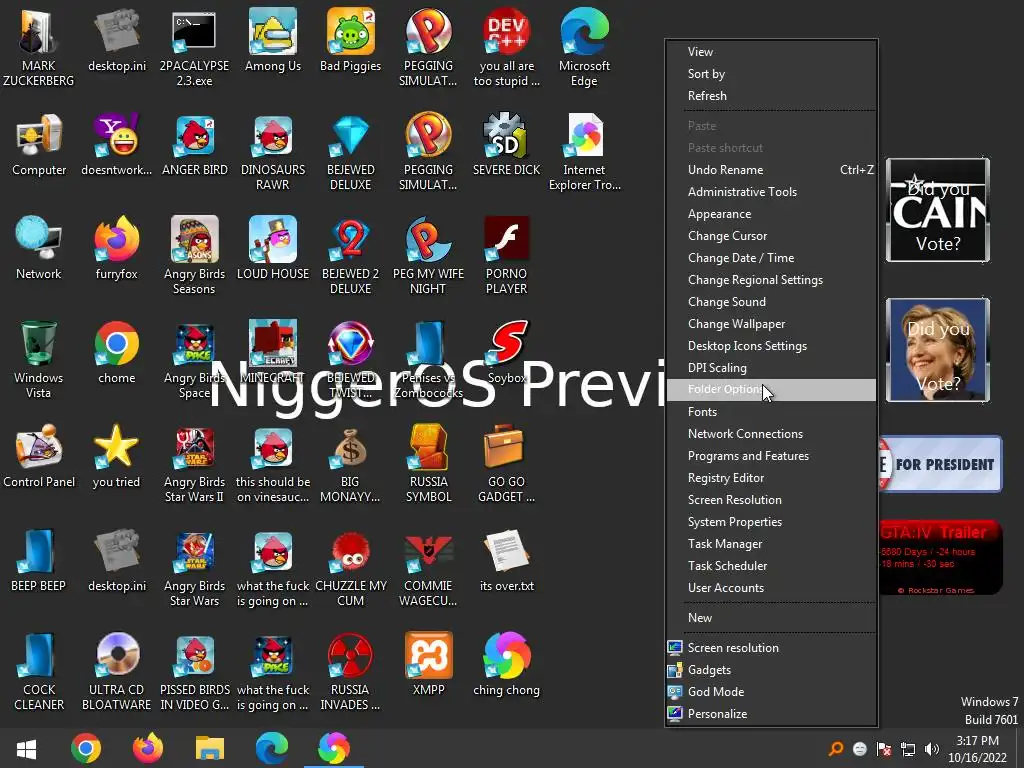Image resolution: width=1024 pixels, height=768 pixels.
Task: Select the Network desktop icon
Action: point(39,248)
